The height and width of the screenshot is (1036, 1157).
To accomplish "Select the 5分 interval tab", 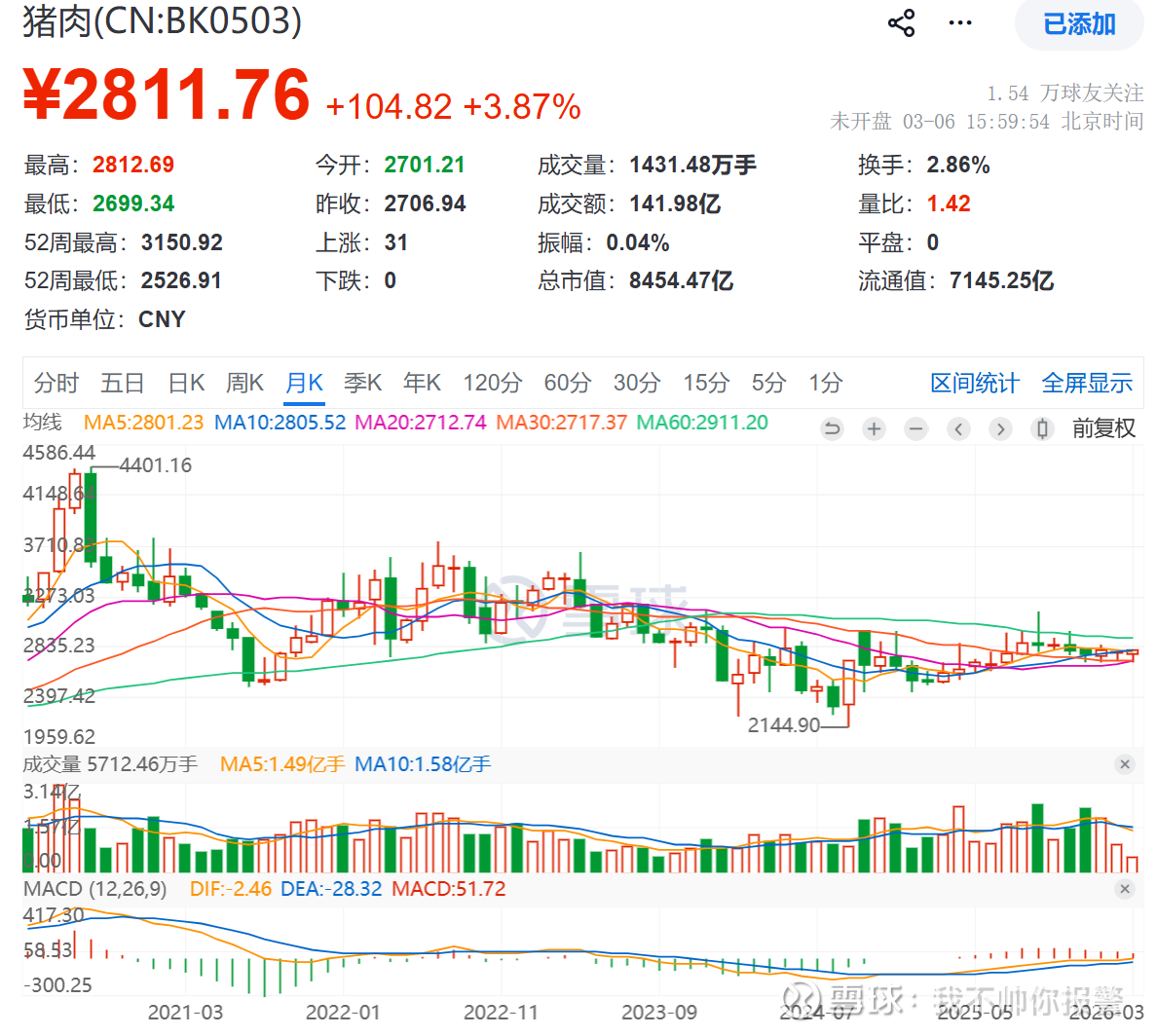I will tap(768, 383).
